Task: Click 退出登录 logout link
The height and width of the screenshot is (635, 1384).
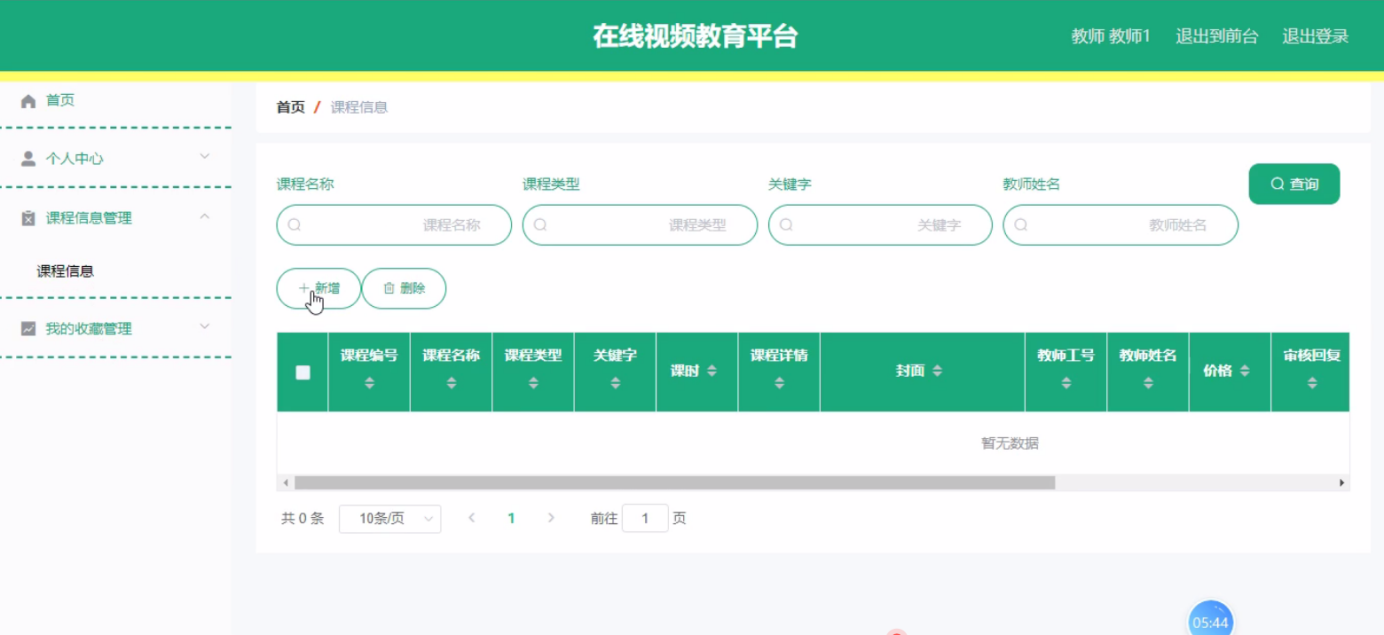Action: [1315, 36]
